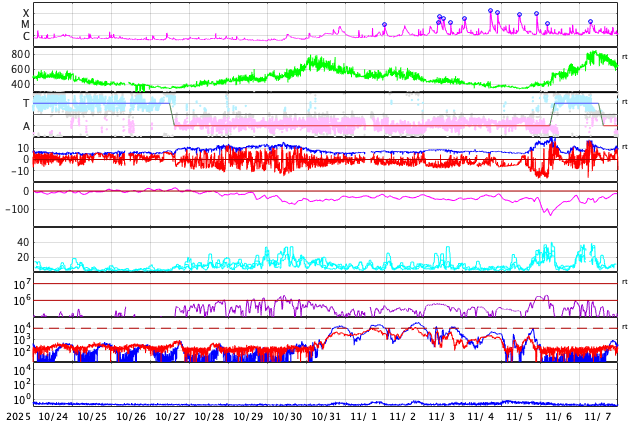This screenshot has height=424, width=634.
Task: Select the 10/27 date tick label
Action: point(170,416)
